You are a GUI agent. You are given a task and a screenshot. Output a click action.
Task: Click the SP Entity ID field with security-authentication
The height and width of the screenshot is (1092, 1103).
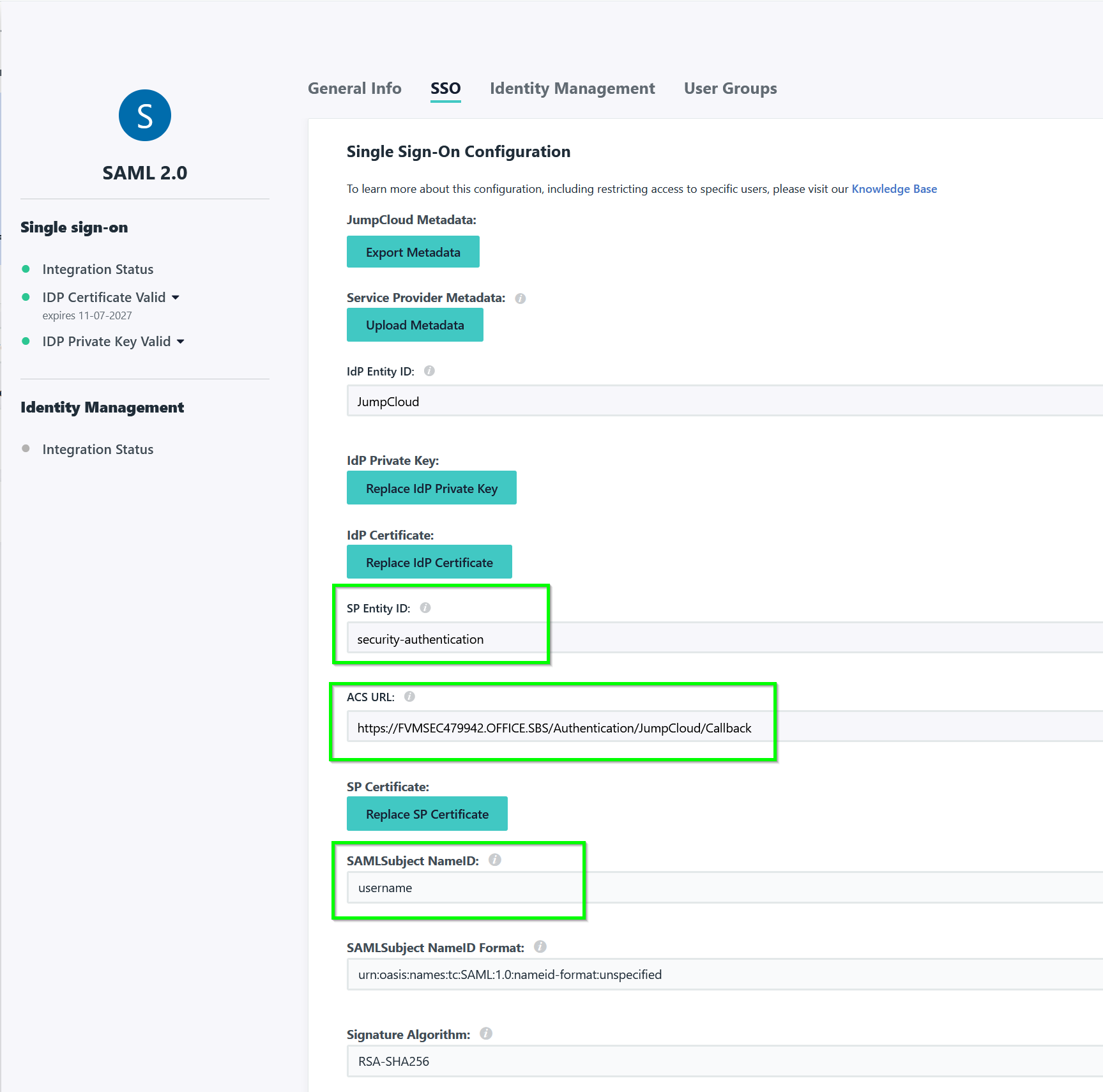point(725,638)
